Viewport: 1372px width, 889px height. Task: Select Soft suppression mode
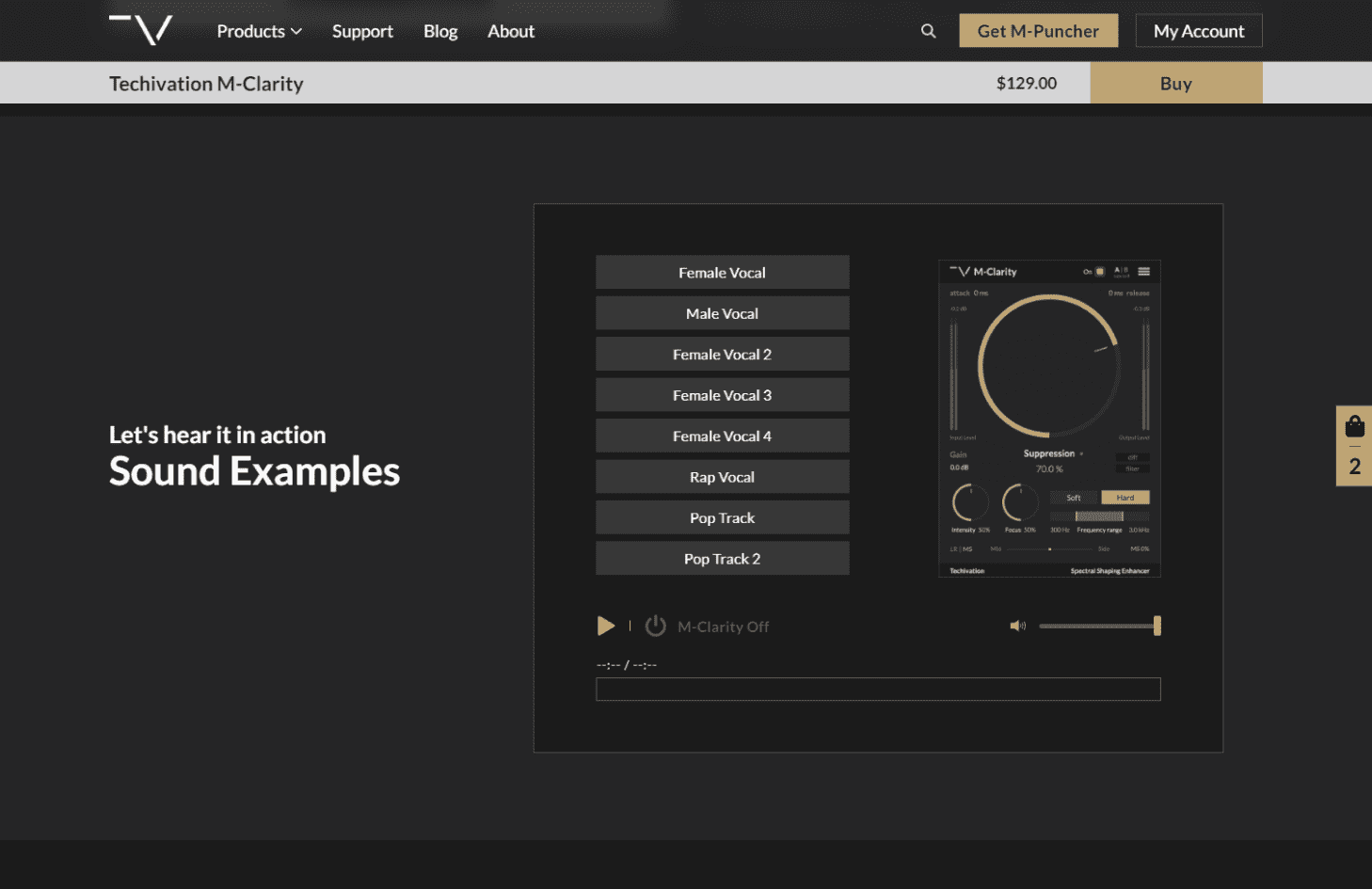point(1074,498)
